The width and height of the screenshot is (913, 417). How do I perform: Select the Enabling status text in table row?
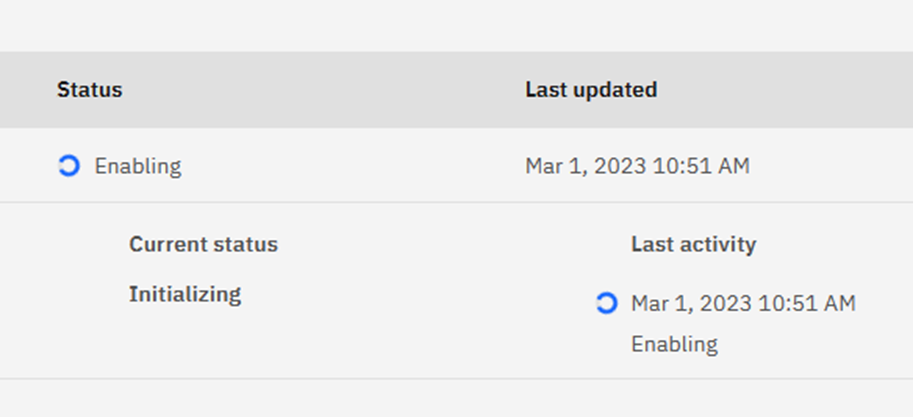pyautogui.click(x=138, y=166)
